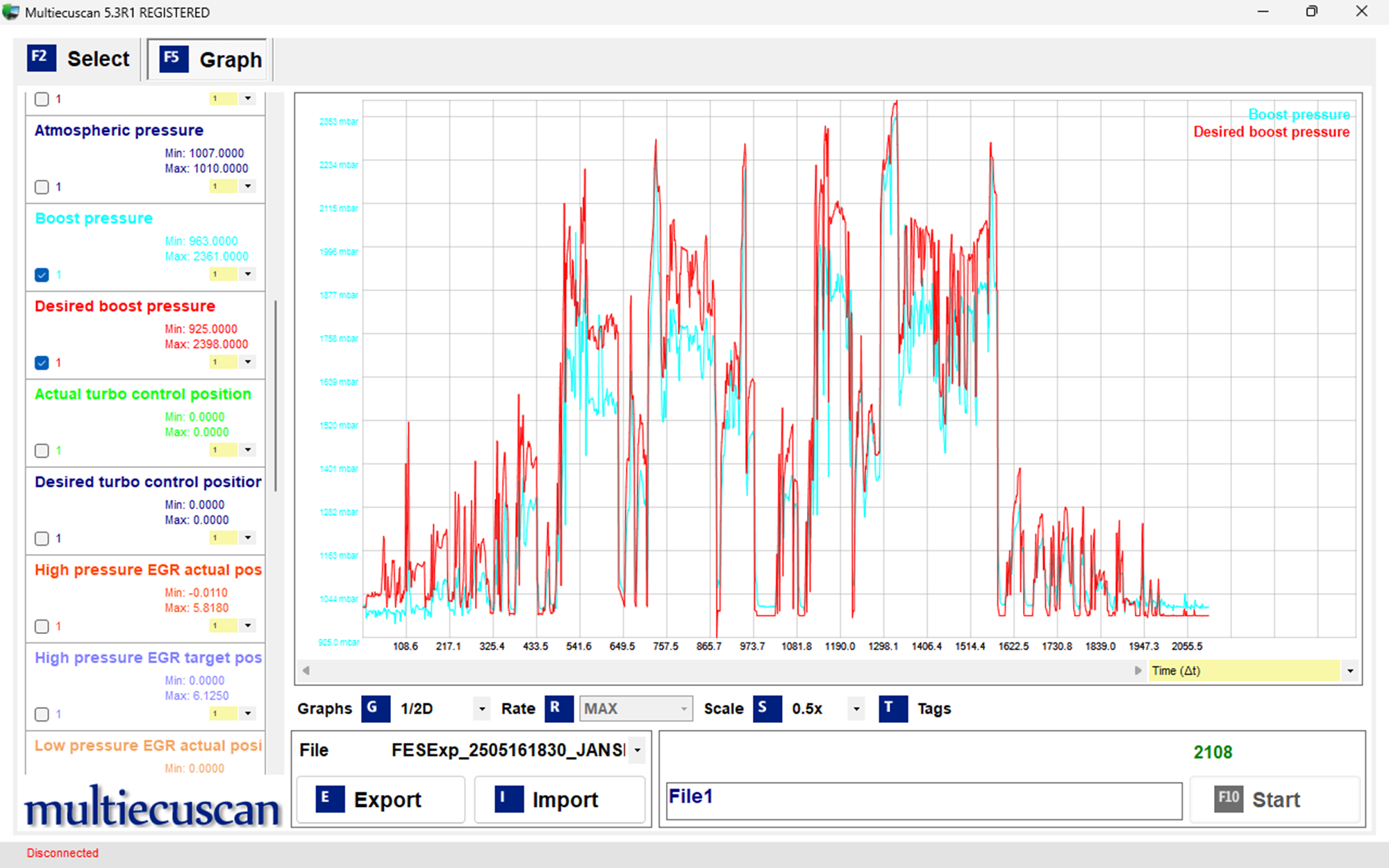Click the Tags label button

coord(934,709)
